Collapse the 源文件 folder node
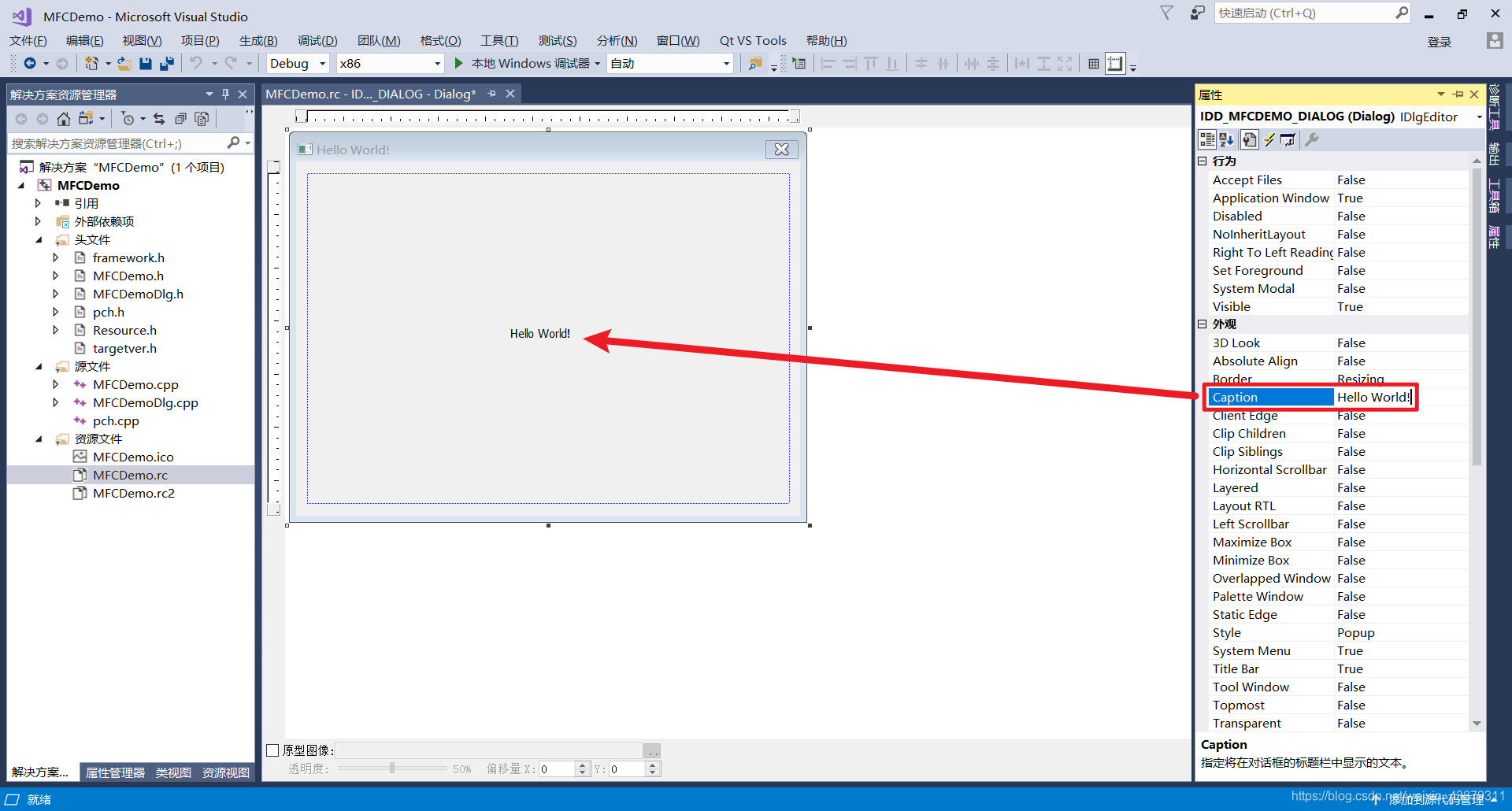 coord(39,366)
